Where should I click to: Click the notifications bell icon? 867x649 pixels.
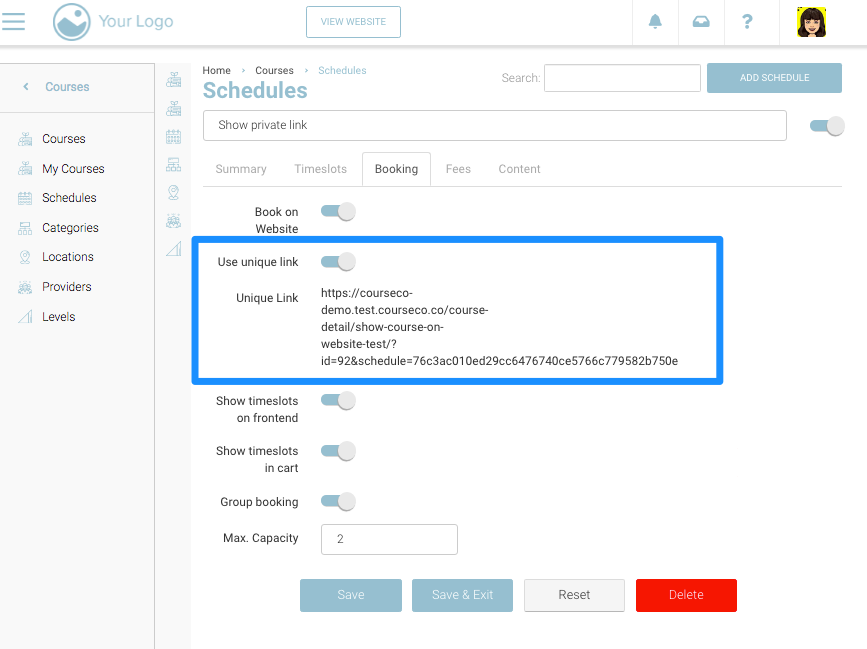(x=656, y=22)
